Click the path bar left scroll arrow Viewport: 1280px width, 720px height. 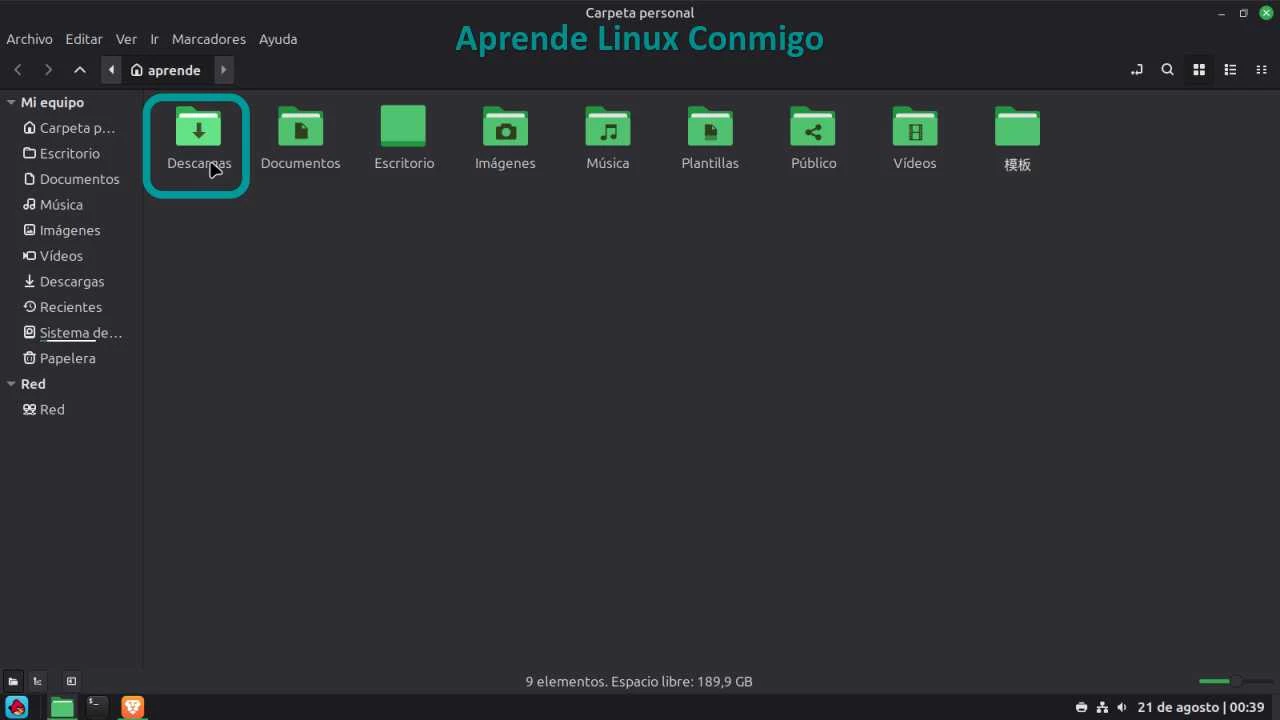pos(111,70)
